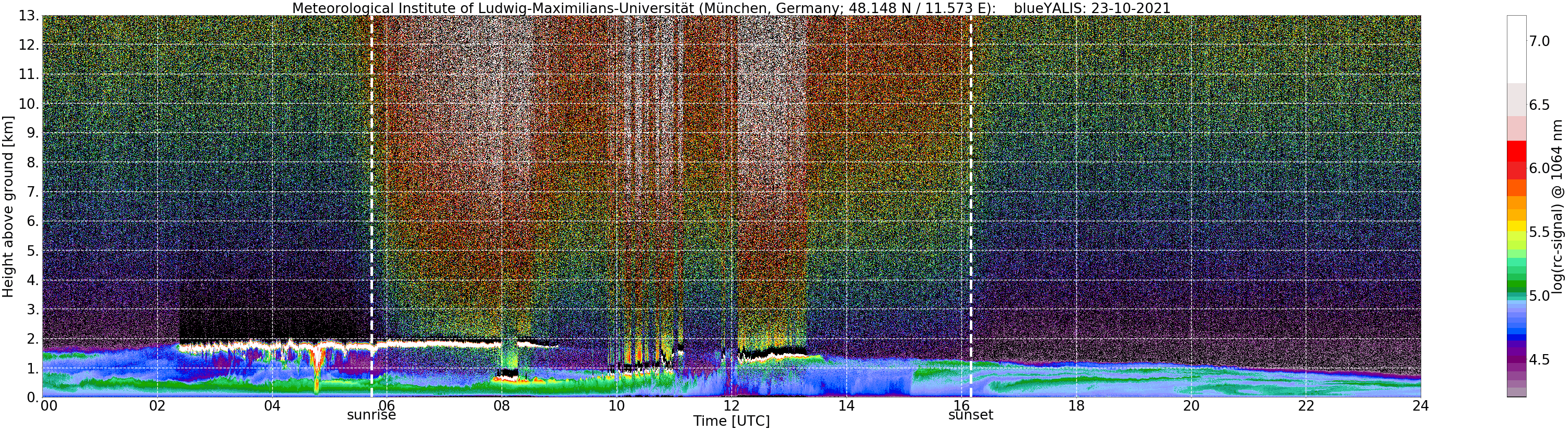
Task: Click the colorbar tick value 6.5
Action: click(1539, 105)
